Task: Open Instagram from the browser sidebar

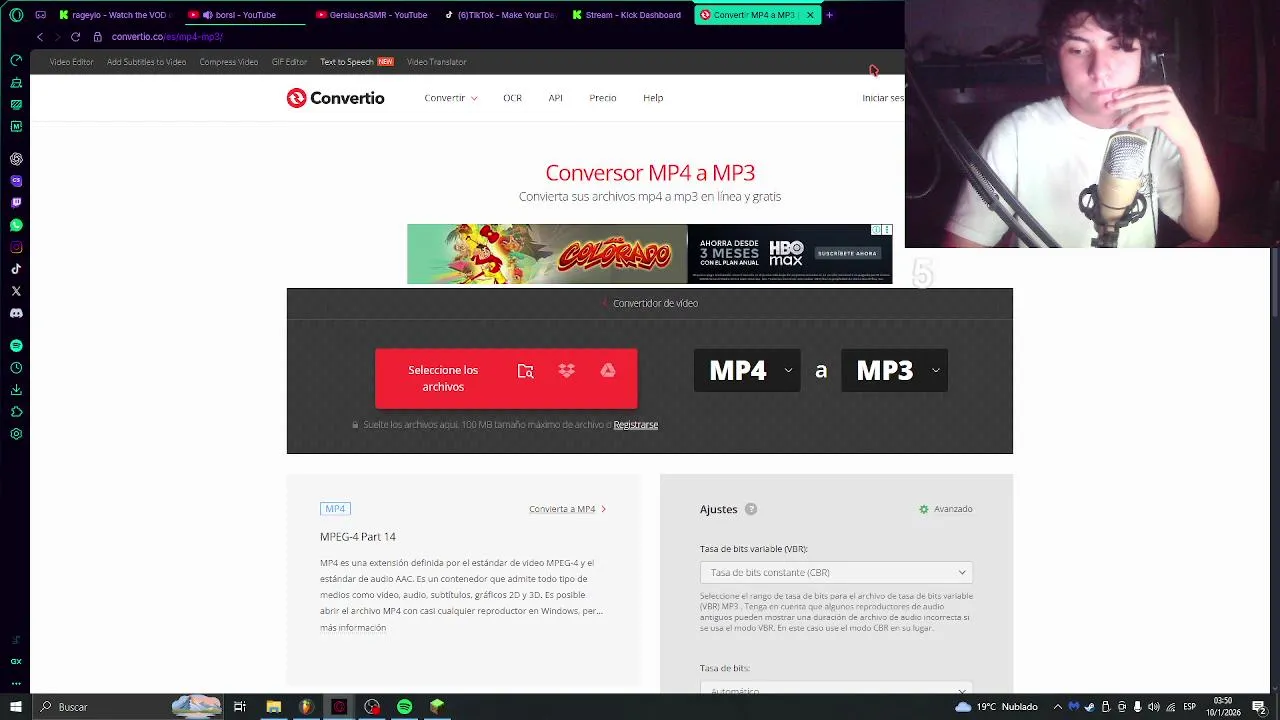Action: coord(16,247)
